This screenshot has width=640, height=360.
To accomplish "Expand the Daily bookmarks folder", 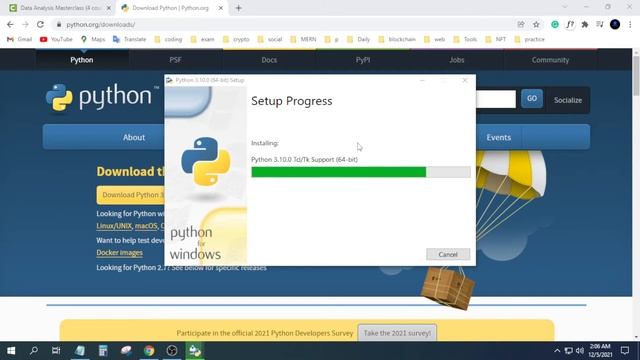I will 358,39.
